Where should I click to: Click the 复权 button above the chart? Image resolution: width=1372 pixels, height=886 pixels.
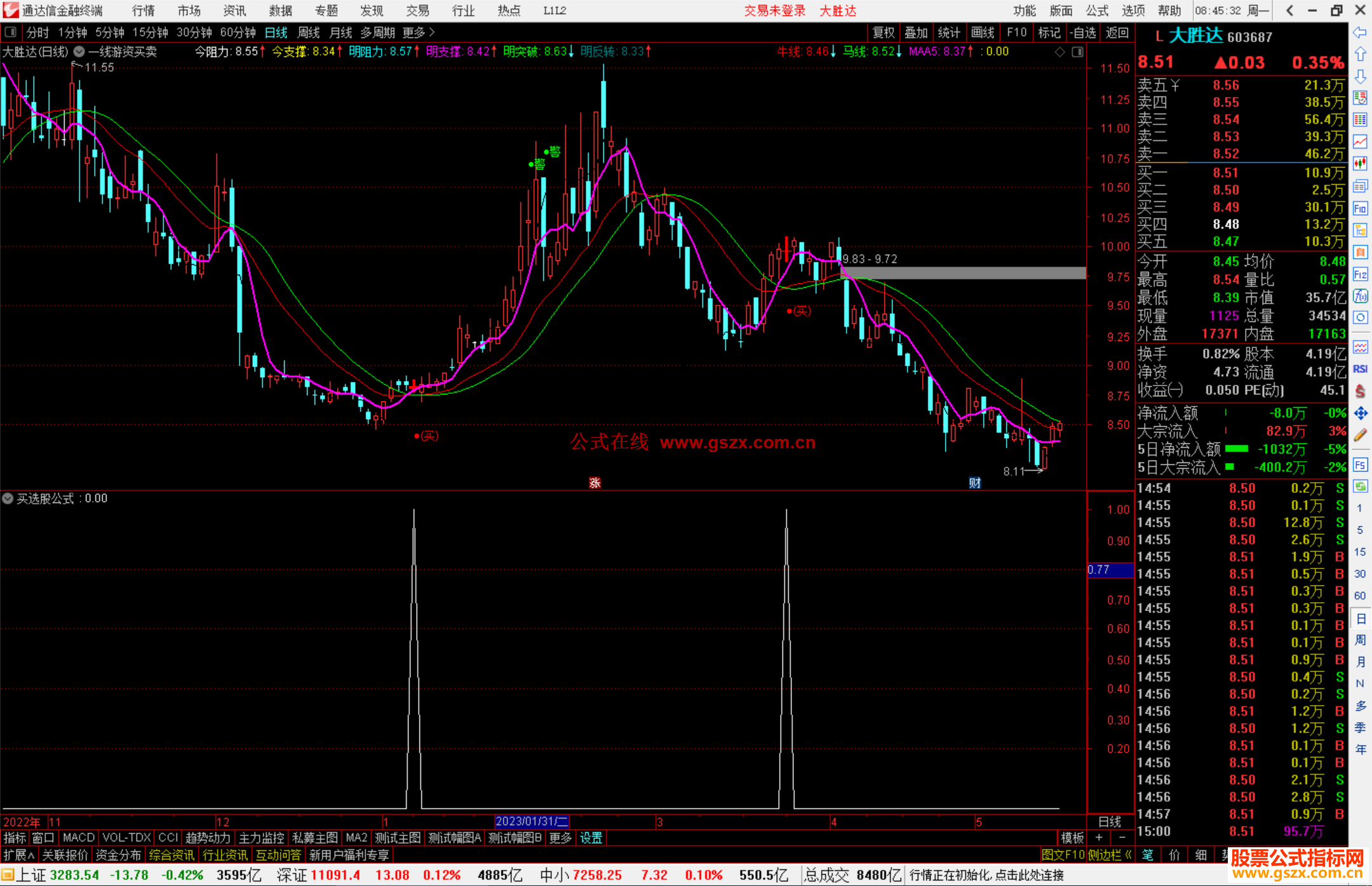(883, 32)
